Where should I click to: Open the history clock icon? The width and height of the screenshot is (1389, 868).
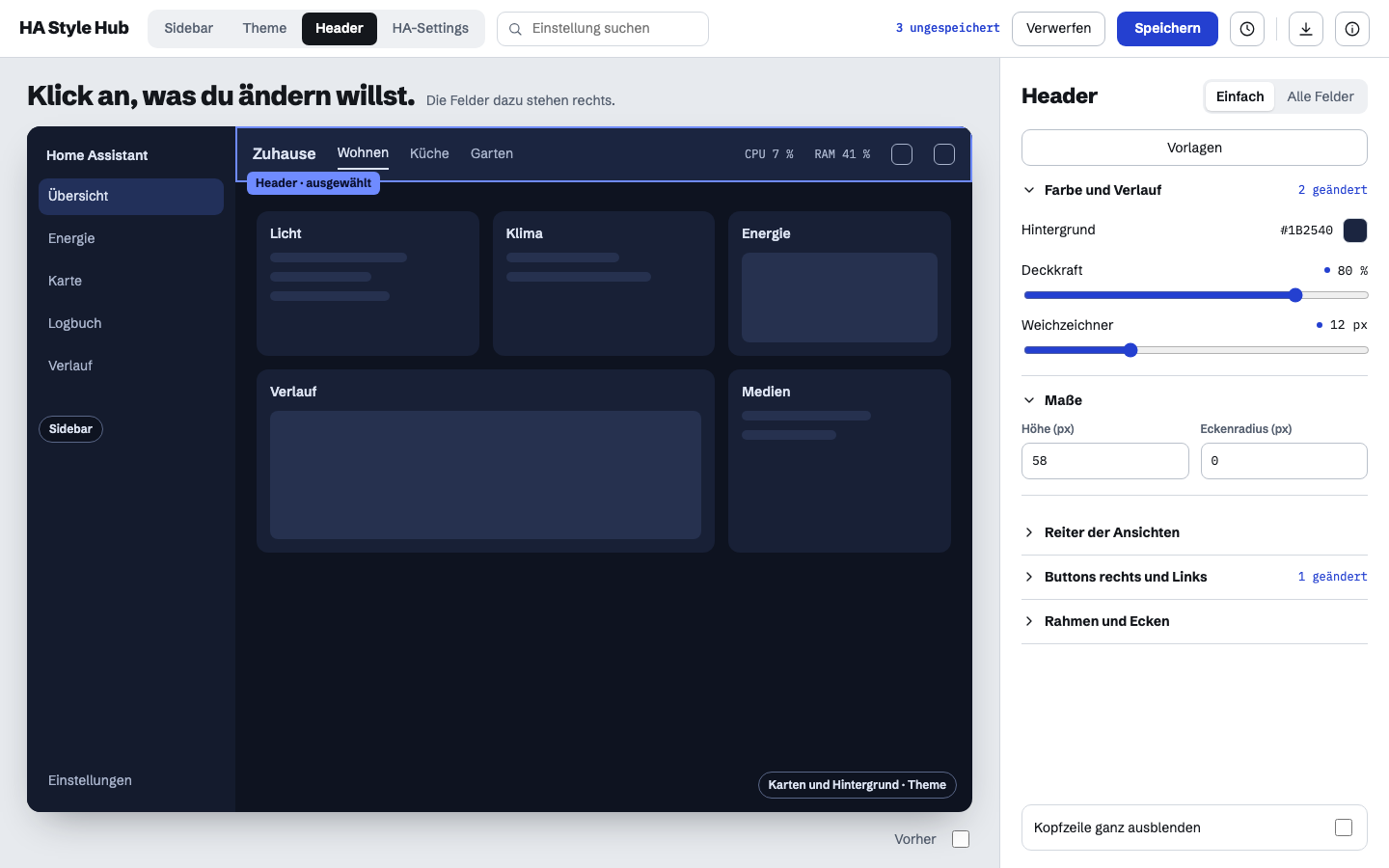pyautogui.click(x=1247, y=29)
